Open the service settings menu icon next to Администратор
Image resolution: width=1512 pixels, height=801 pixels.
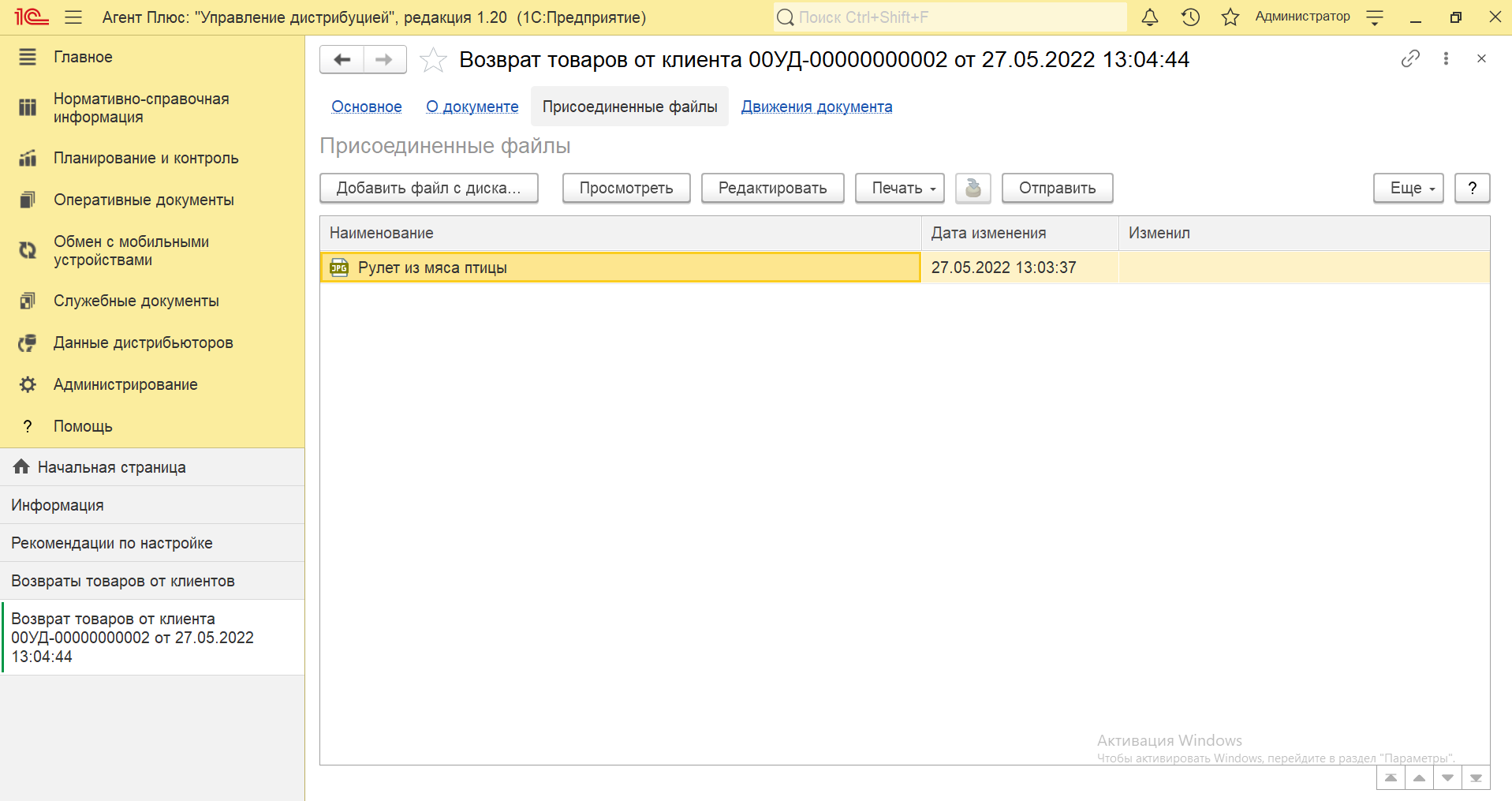click(1375, 17)
